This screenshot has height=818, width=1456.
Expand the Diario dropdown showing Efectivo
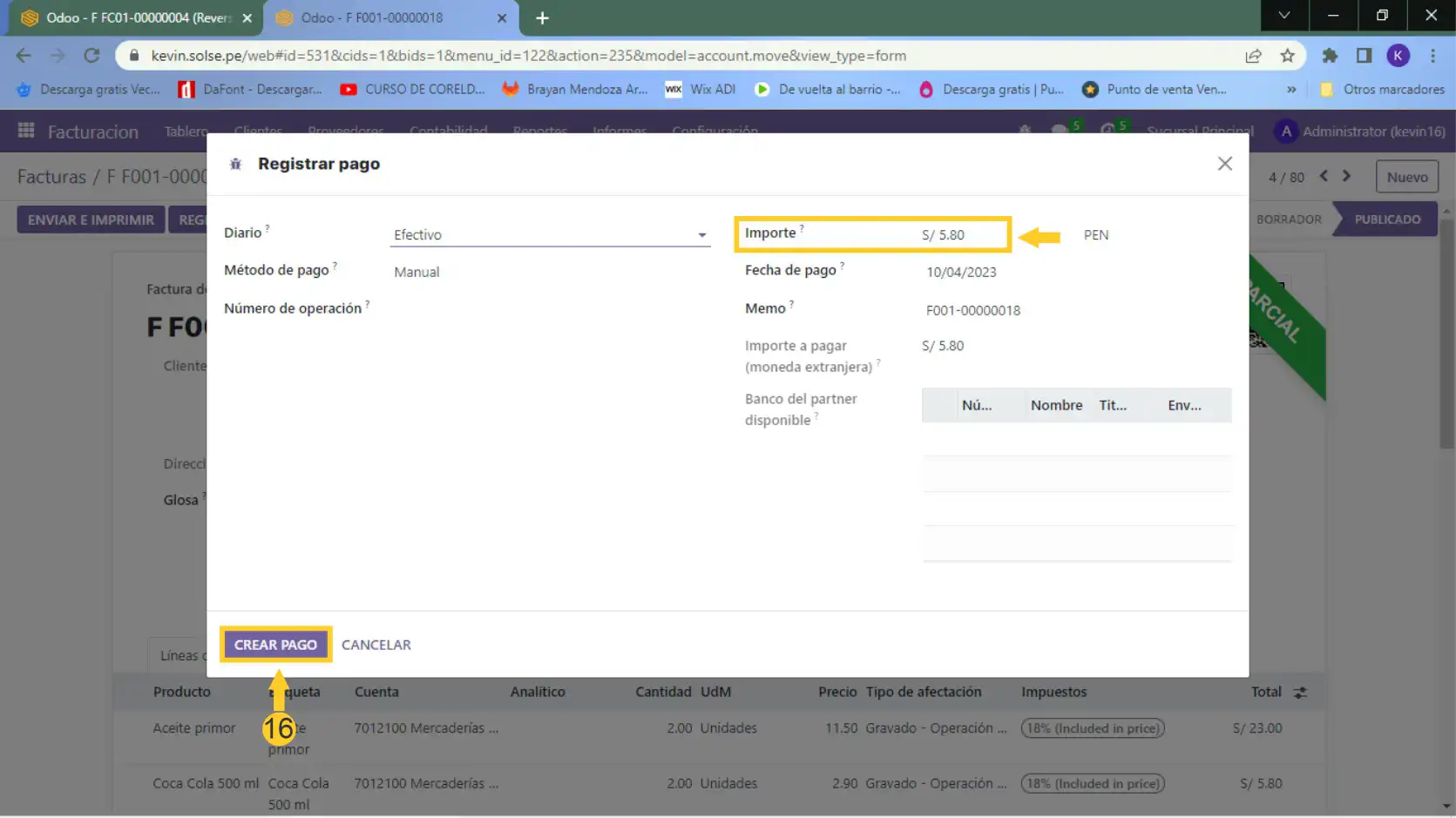549,235
